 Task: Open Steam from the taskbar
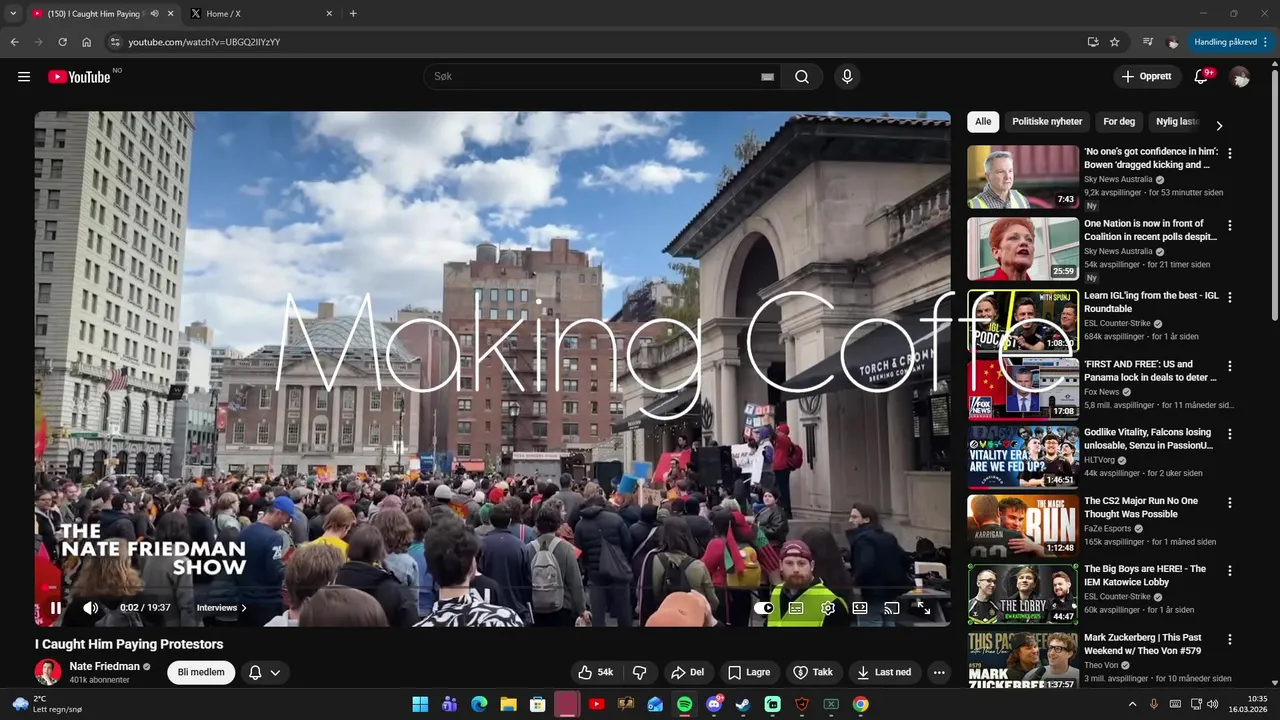point(743,704)
